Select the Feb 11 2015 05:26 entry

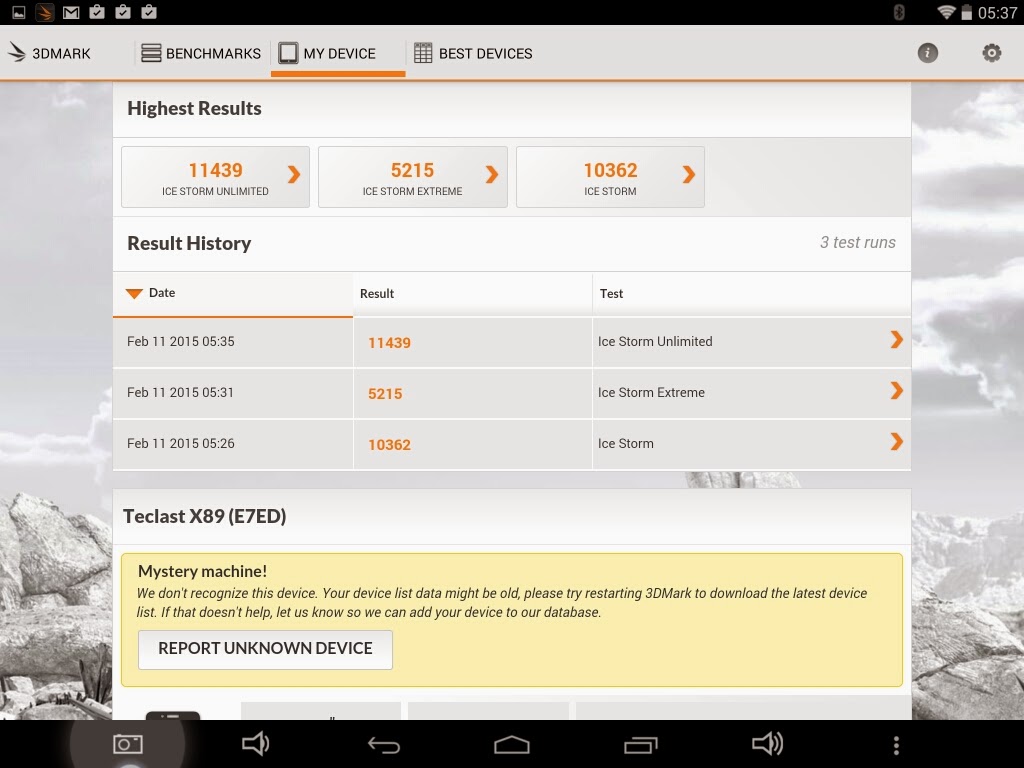click(x=180, y=443)
